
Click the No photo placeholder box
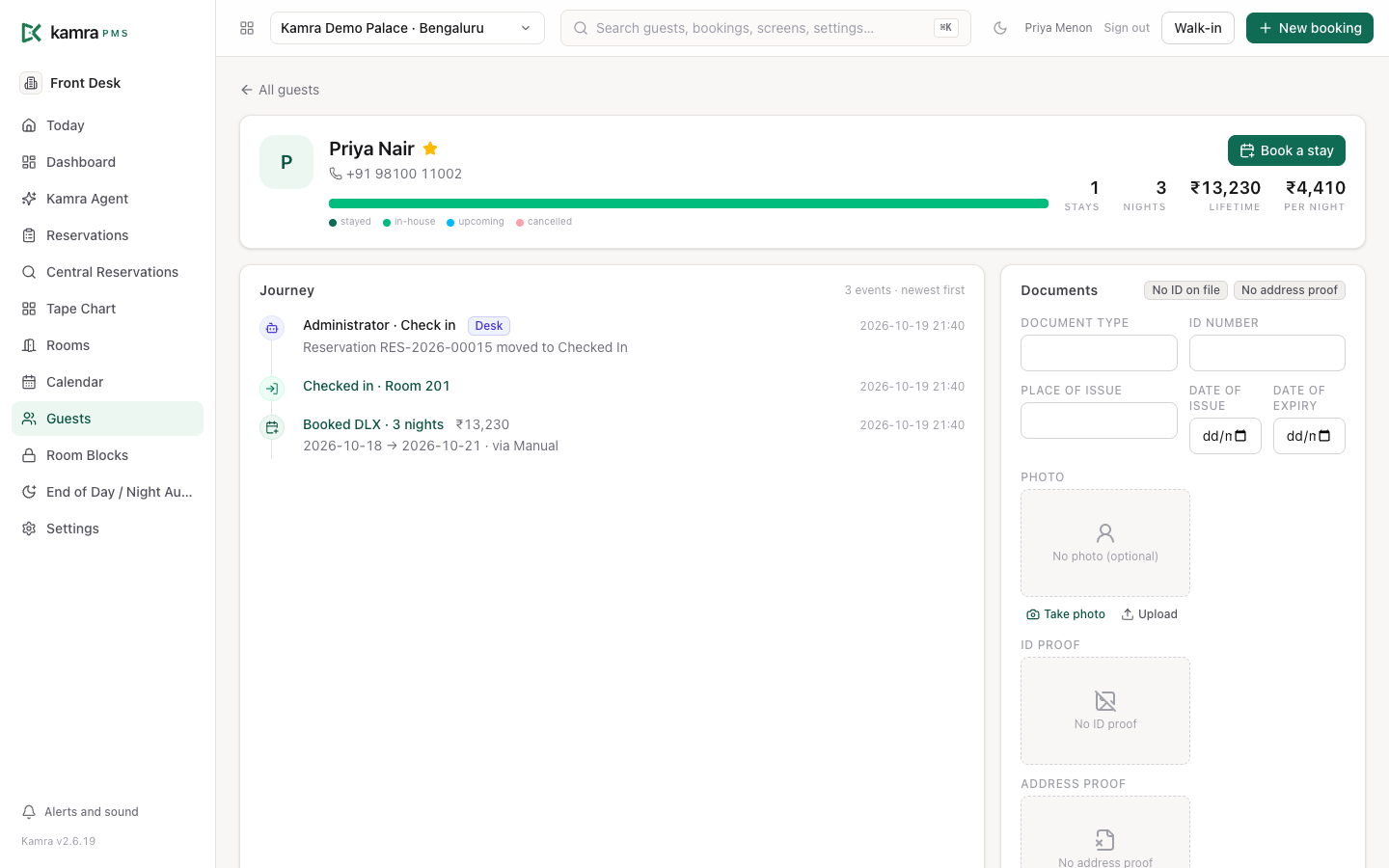[x=1105, y=543]
